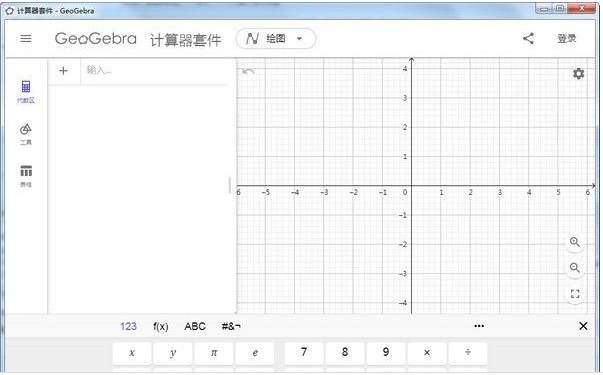Screen dimensions: 603x375
Task: Click the algebra input field
Action: tap(155, 71)
